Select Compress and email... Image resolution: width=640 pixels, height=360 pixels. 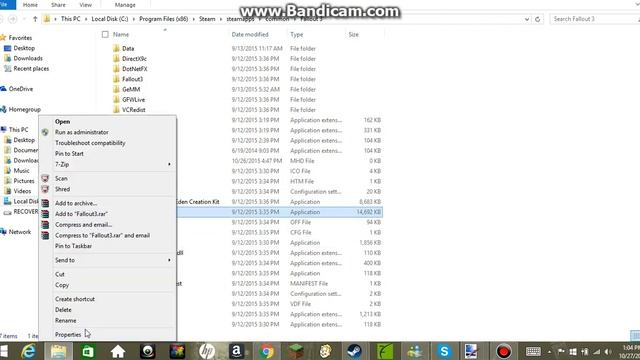click(83, 225)
